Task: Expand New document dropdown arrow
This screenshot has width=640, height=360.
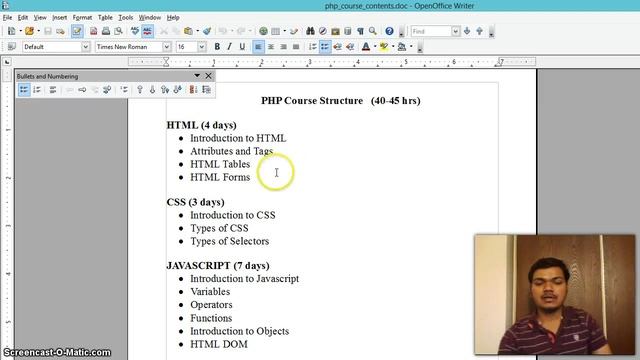Action: (x=20, y=31)
